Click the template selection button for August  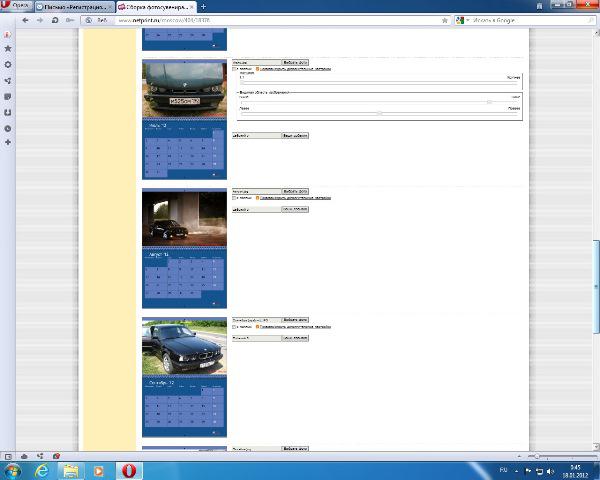pyautogui.click(x=295, y=209)
